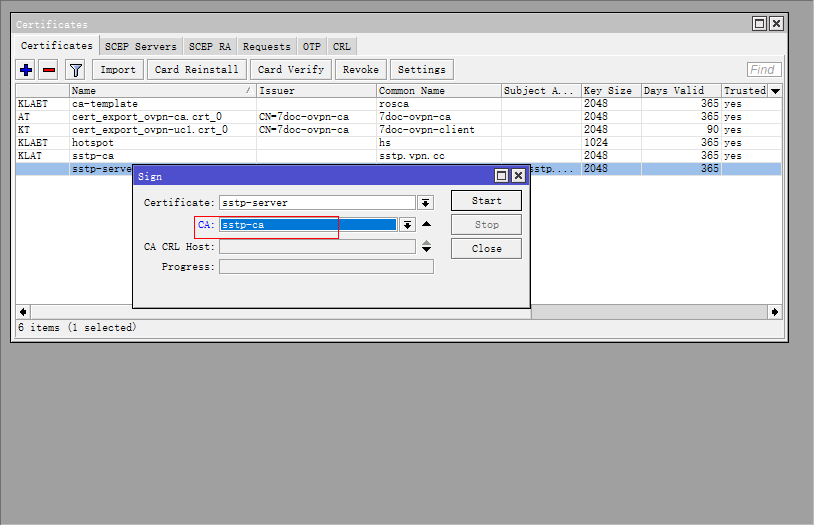Screen dimensions: 814x525
Task: Open the column selector dropdown after Trusted
Action: pos(775,91)
